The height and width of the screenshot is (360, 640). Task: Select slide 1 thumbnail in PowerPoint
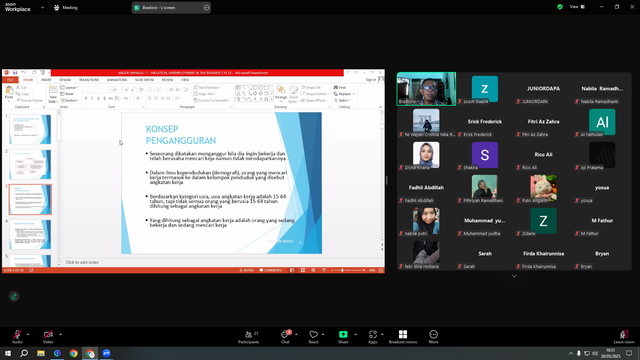30,129
